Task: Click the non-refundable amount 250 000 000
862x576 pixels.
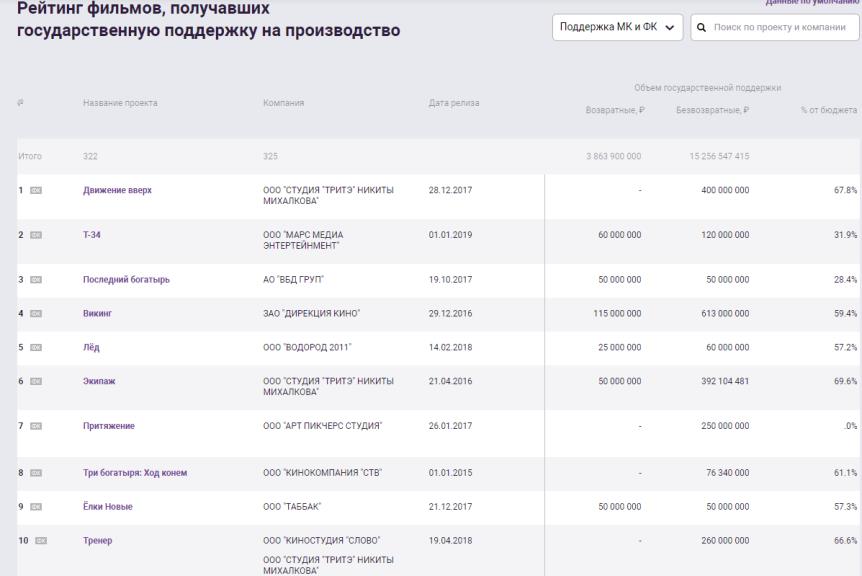Action: (725, 426)
